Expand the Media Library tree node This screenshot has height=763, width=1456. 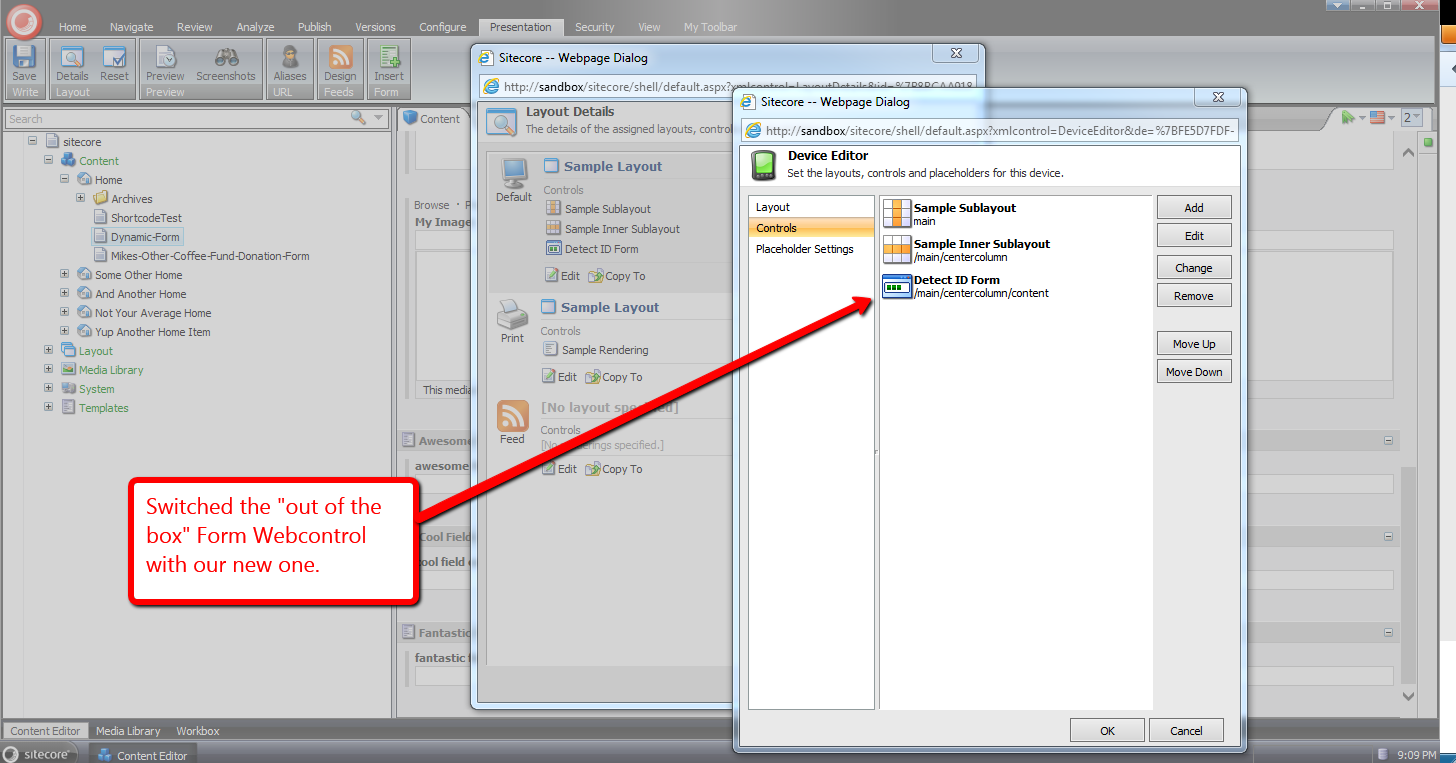[49, 370]
